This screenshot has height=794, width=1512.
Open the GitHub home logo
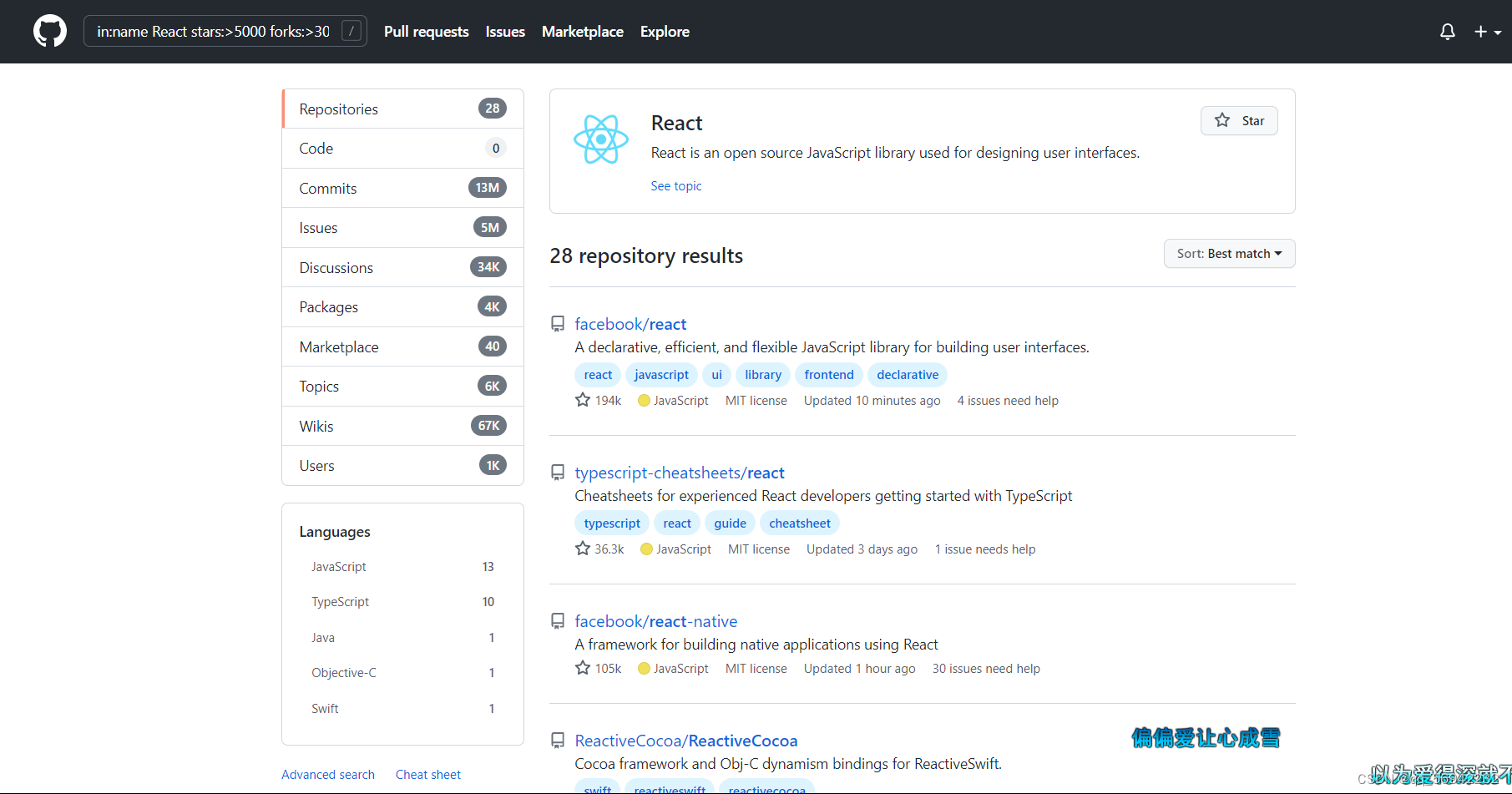(x=50, y=32)
